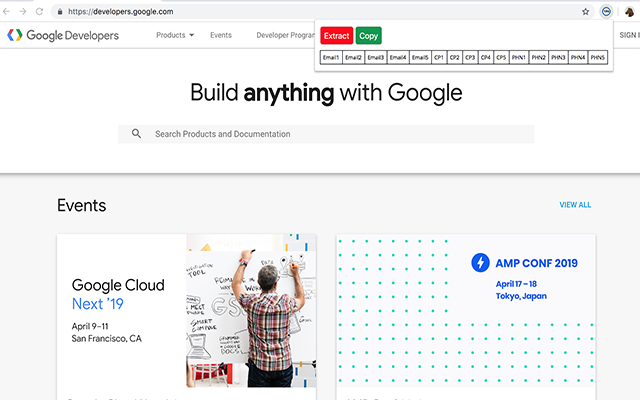Click the red Extract button
640x400 pixels.
336,36
